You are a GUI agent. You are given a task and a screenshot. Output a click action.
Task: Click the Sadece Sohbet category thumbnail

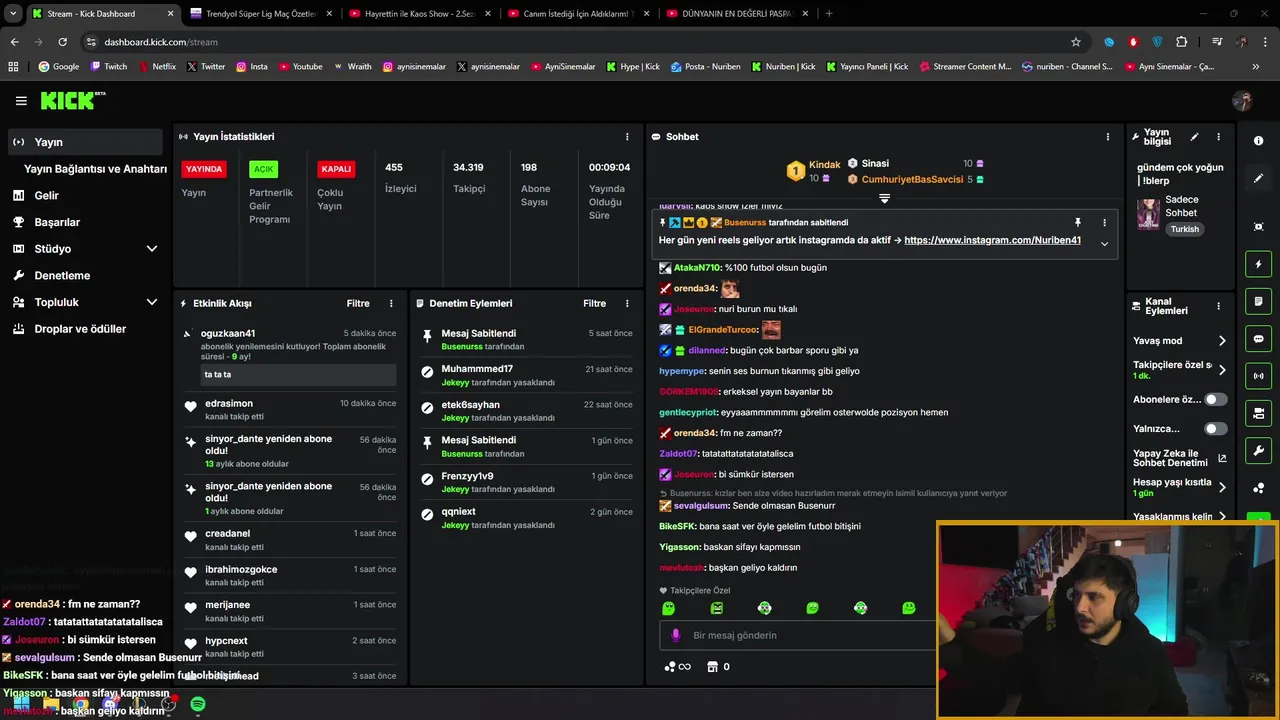click(x=1149, y=214)
